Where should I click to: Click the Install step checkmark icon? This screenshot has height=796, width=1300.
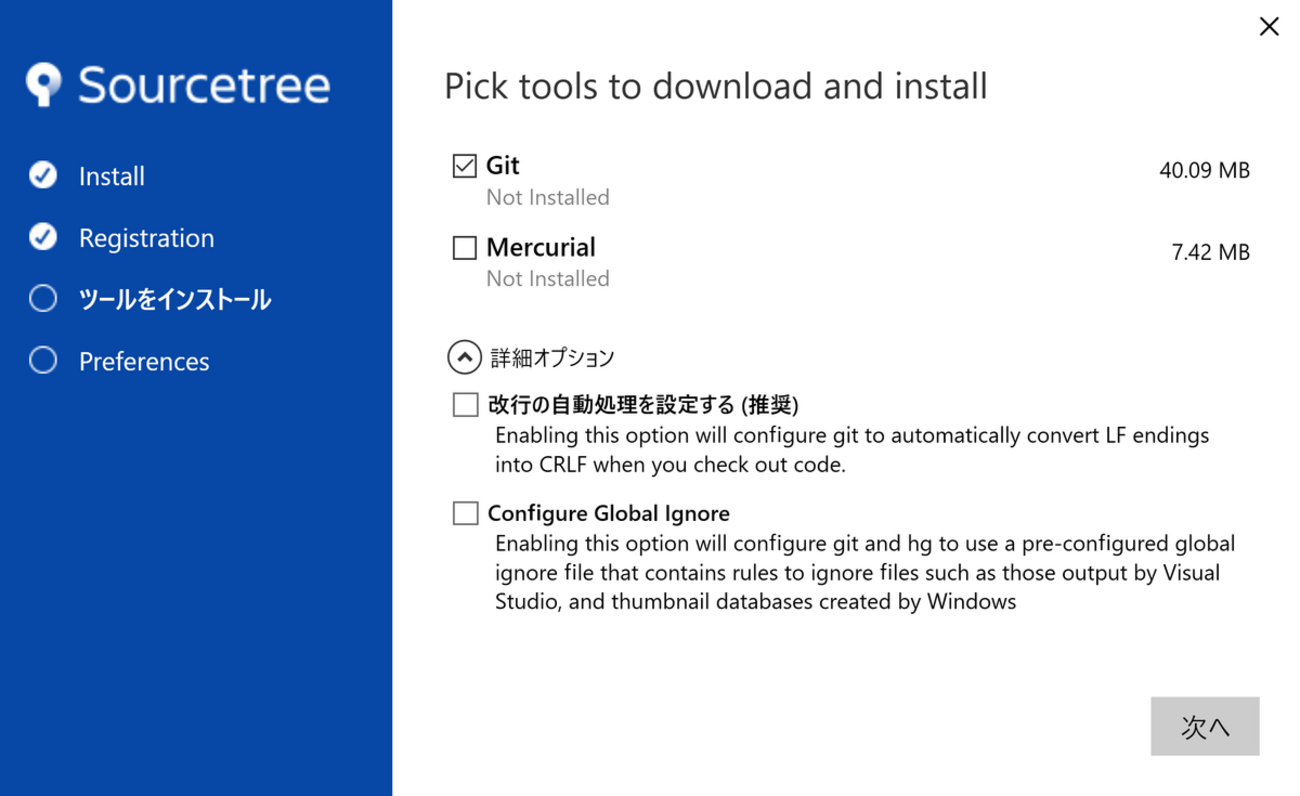(43, 176)
